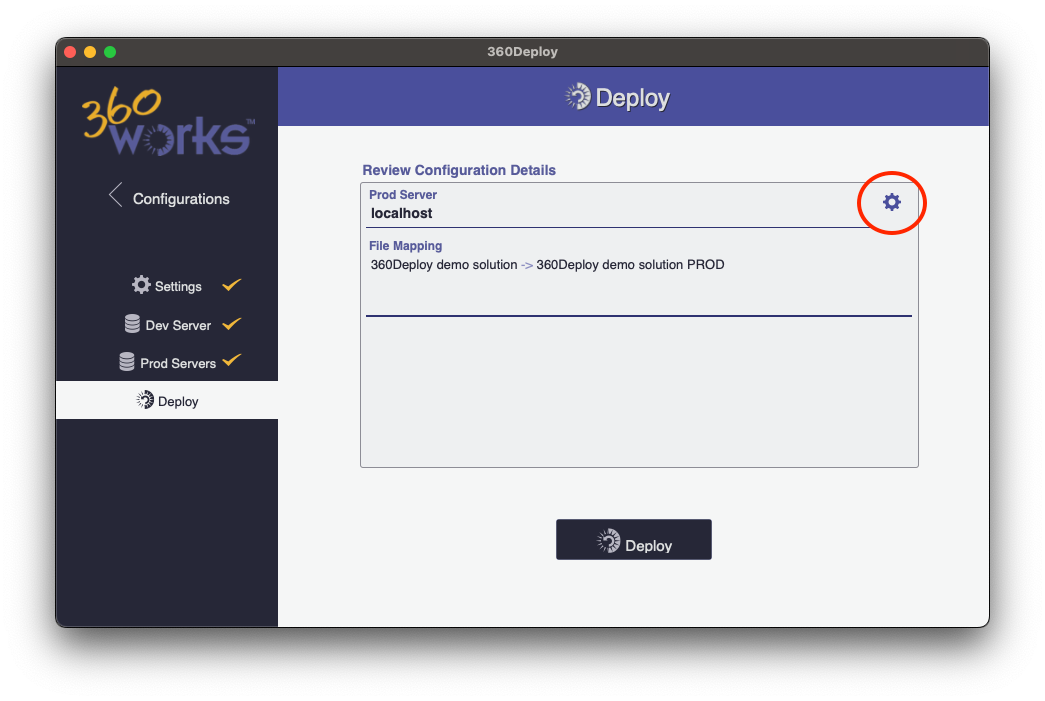This screenshot has height=701, width=1045.
Task: Minimize the 360Deploy window
Action: click(90, 52)
